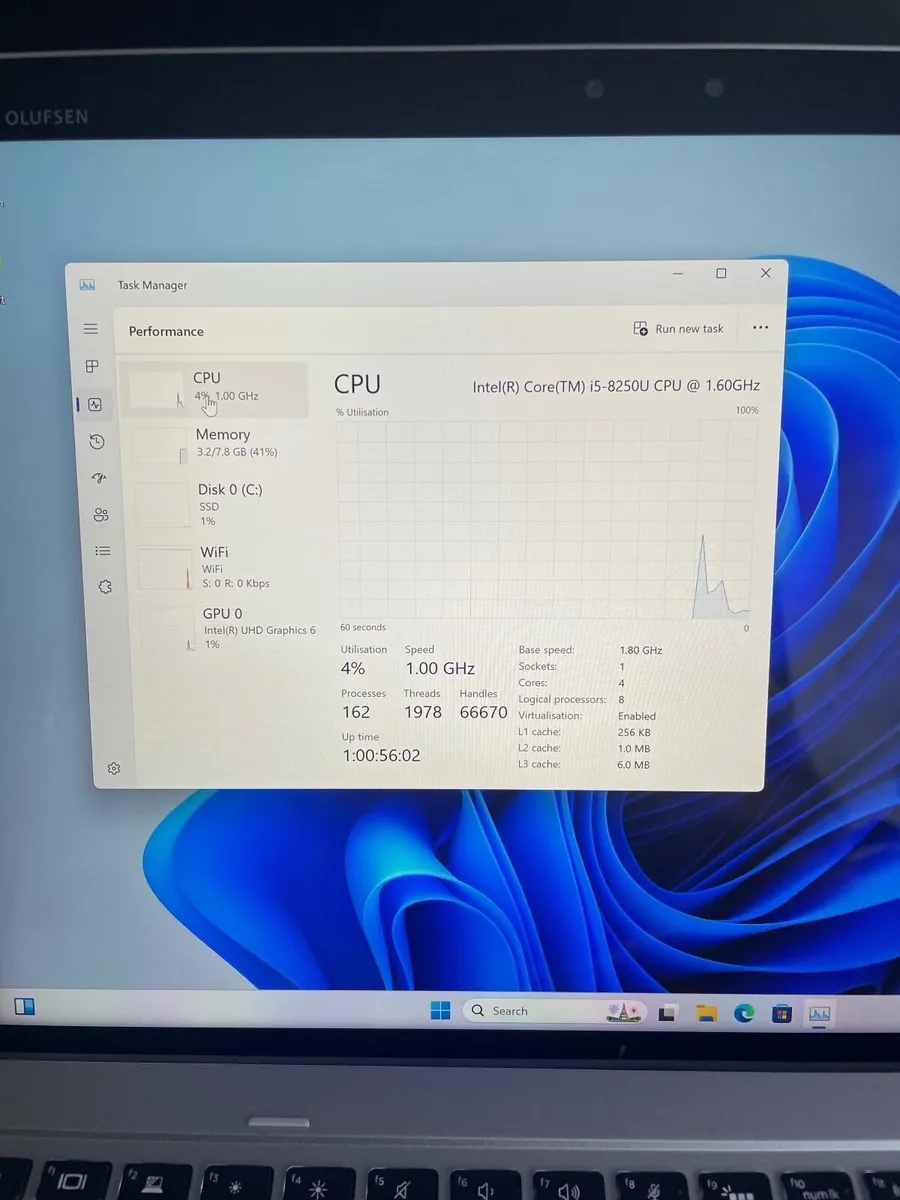Click the Up time value 1:00:56:02
This screenshot has width=900, height=1200.
[x=381, y=756]
